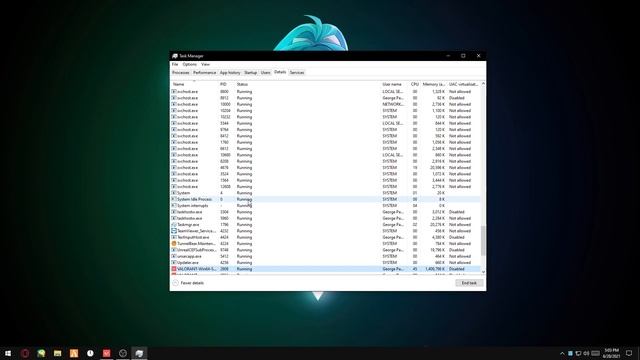Select the System interrupts row
The image size is (640, 360).
[326, 206]
